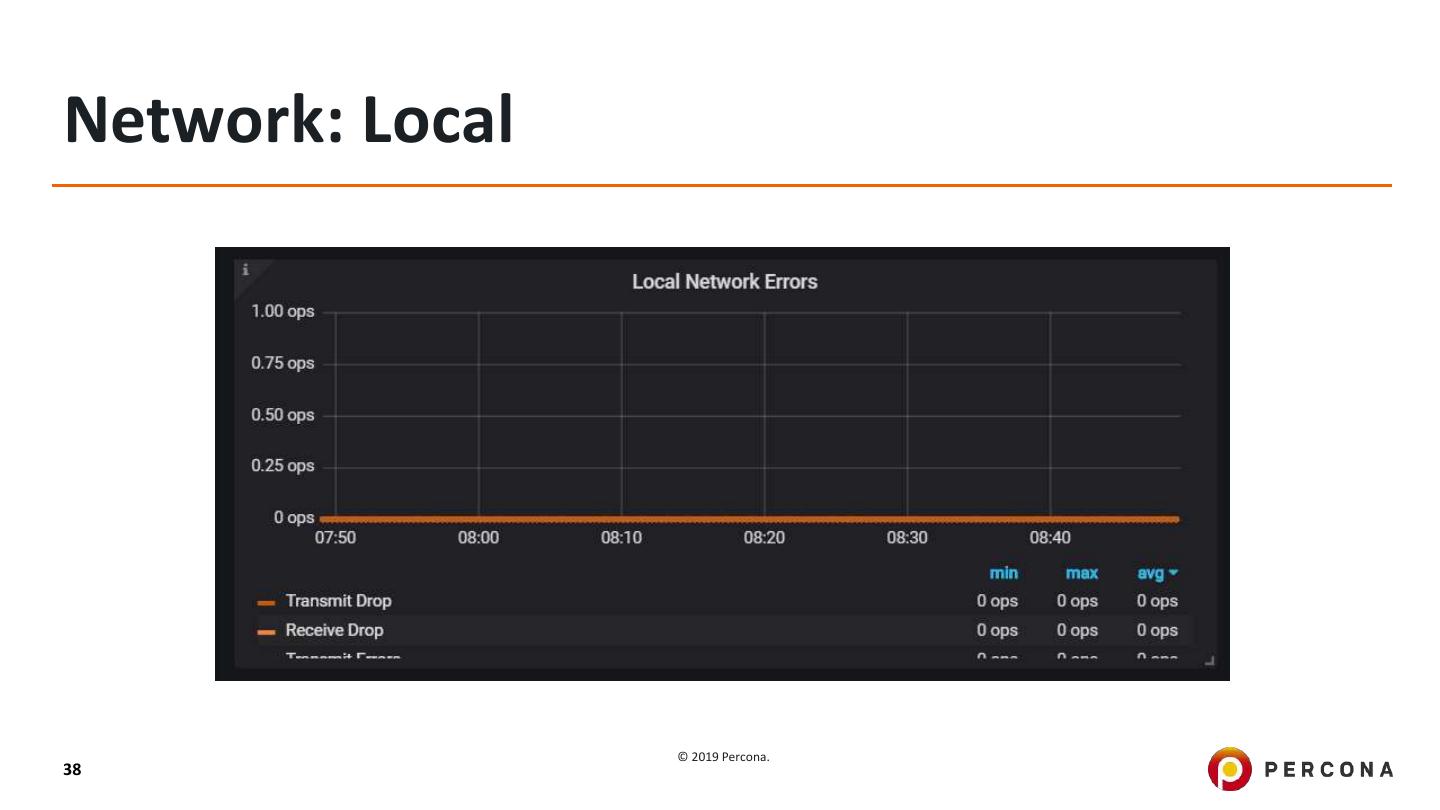This screenshot has height=810, width=1440.
Task: Click the PERCONA wordmark text
Action: point(1329,770)
